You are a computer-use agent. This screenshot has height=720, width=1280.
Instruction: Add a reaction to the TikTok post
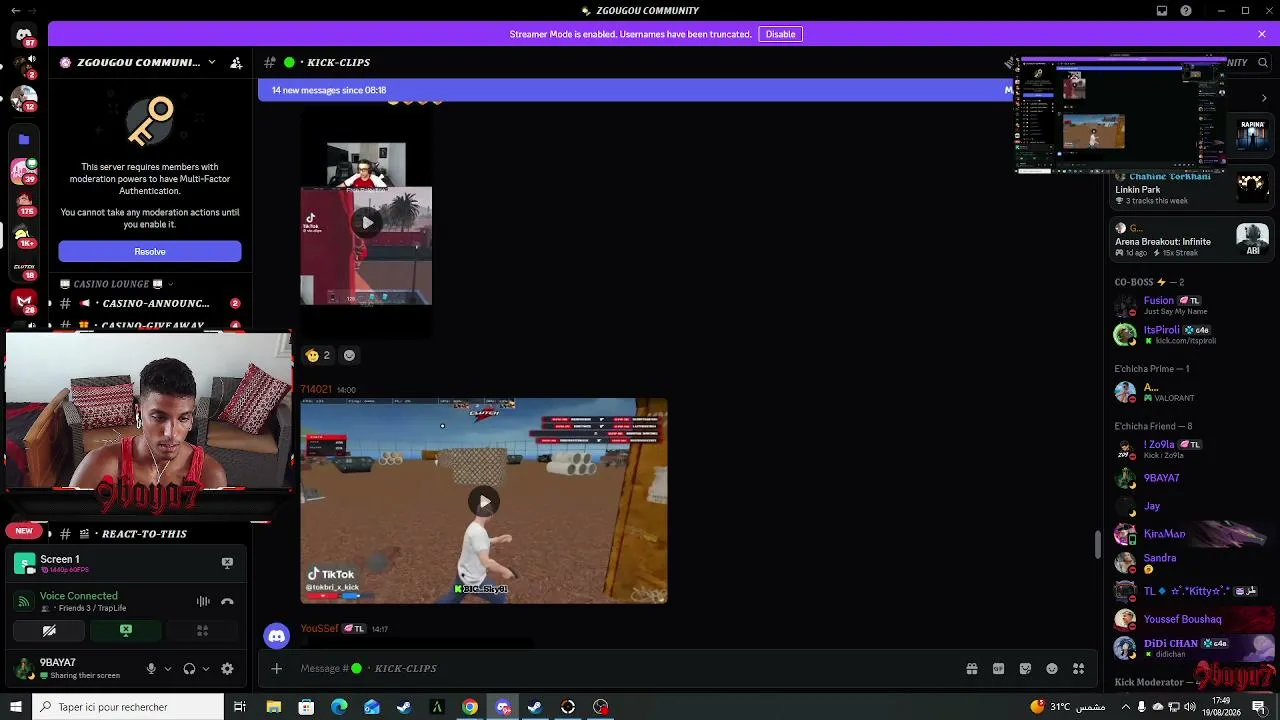click(x=349, y=355)
